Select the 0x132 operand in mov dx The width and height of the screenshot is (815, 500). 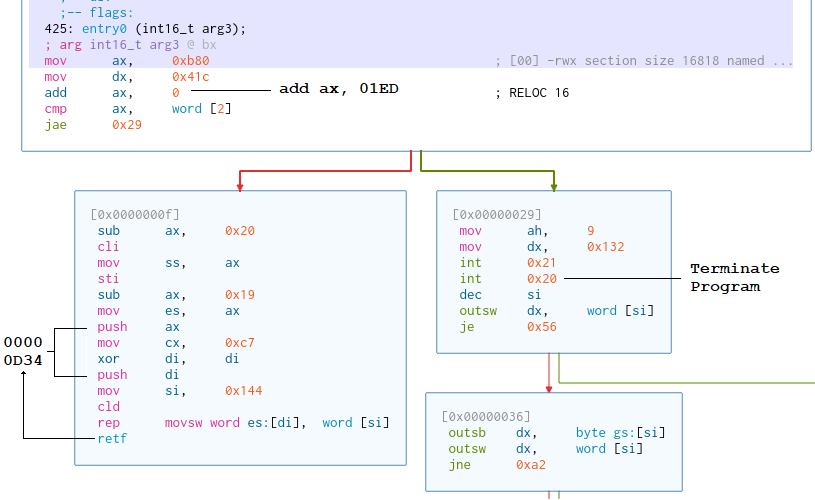(x=603, y=247)
